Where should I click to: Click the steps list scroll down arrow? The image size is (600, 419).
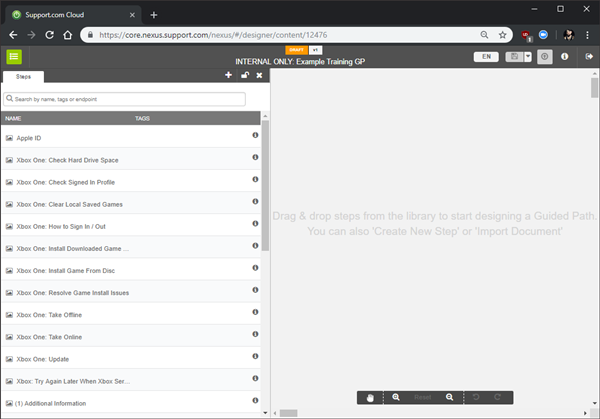265,413
